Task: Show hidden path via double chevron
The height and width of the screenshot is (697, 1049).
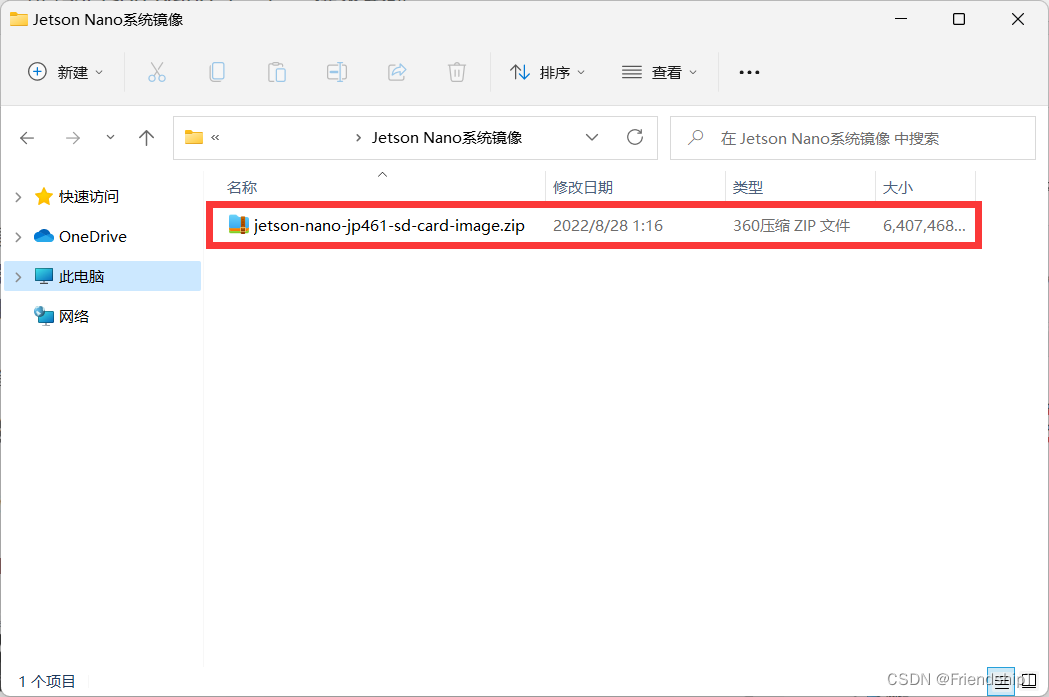Action: tap(215, 137)
